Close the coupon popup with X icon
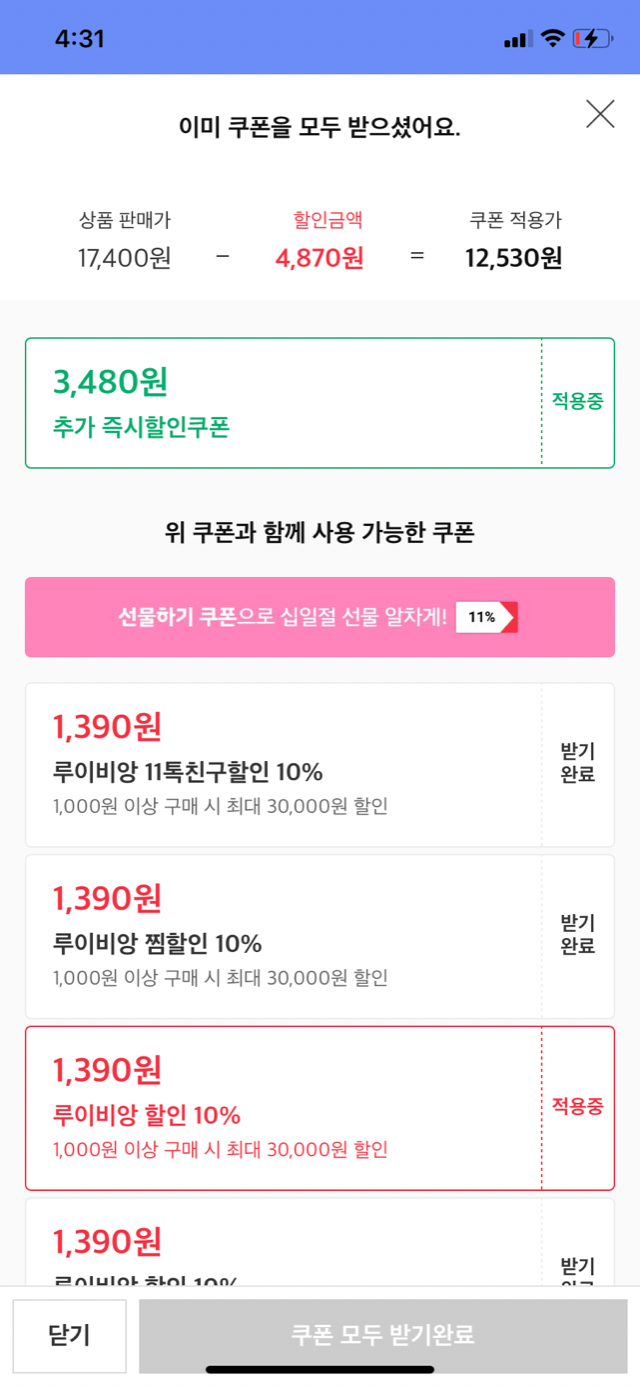This screenshot has height=1386, width=640. [600, 114]
